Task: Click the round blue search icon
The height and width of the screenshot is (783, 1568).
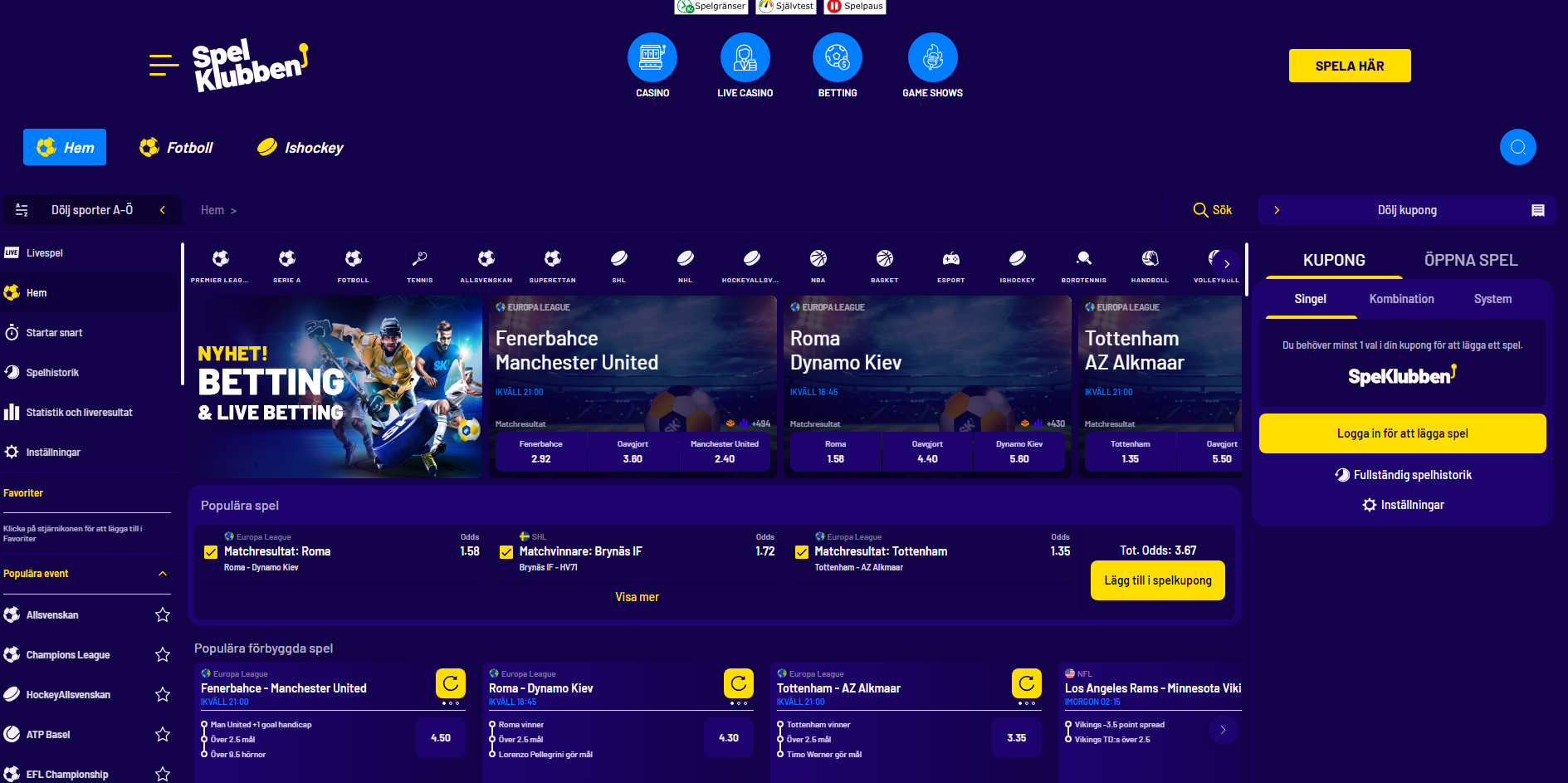Action: click(x=1518, y=147)
